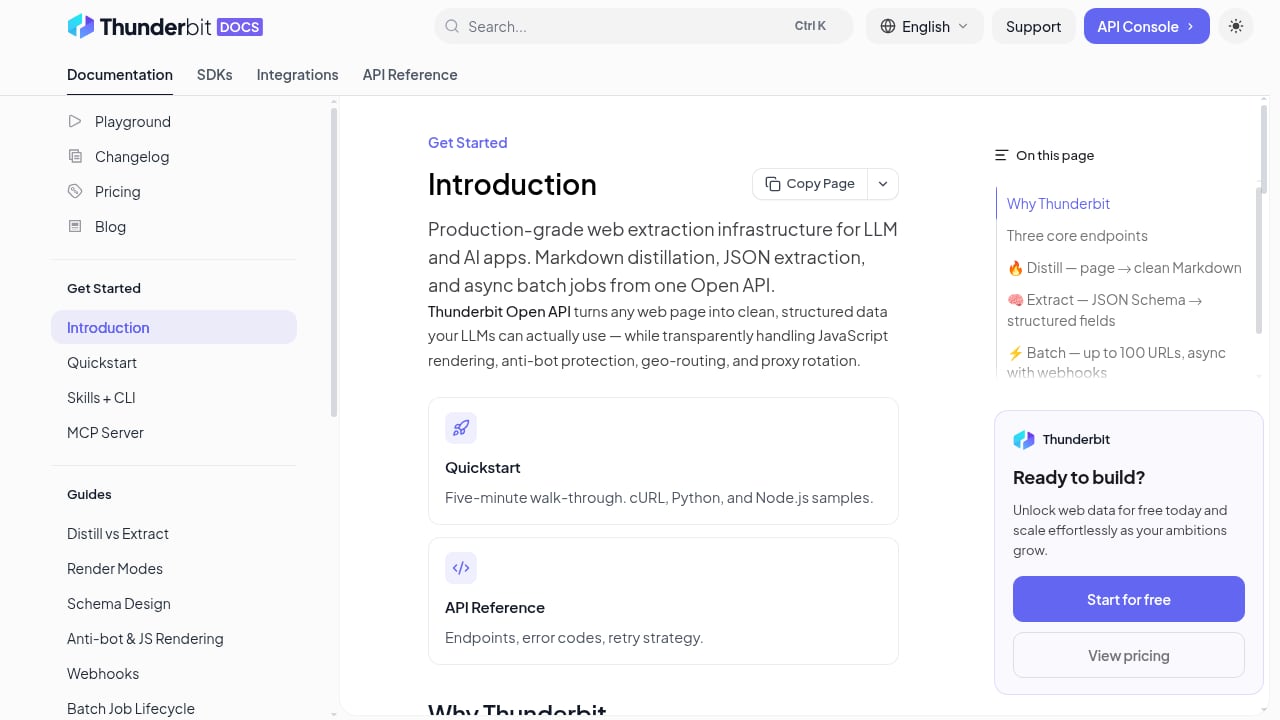The image size is (1280, 720).
Task: Jump to Three core endpoints section
Action: pos(1077,235)
